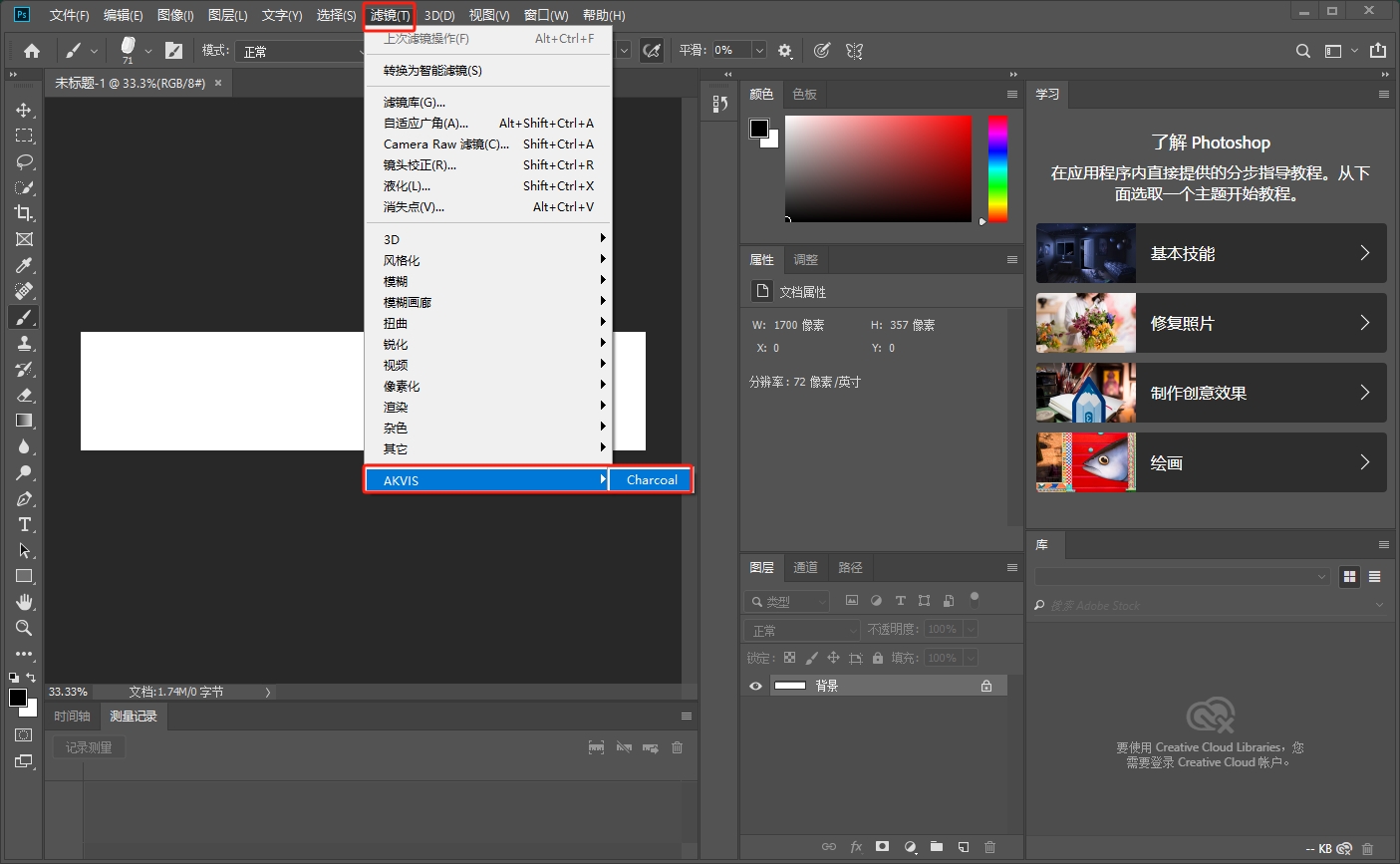Open the smoothing percentage dropdown
Viewport: 1400px width, 864px height.
click(759, 51)
